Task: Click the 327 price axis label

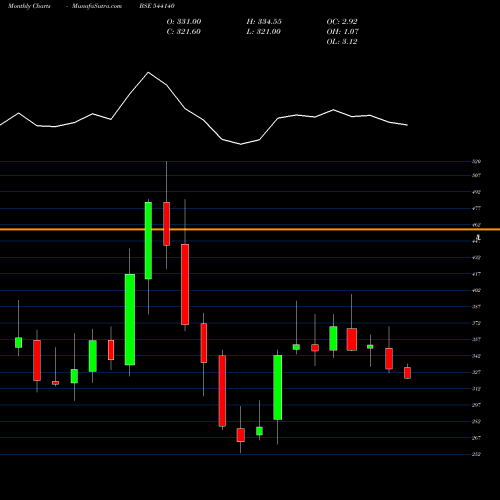Action: [476, 372]
